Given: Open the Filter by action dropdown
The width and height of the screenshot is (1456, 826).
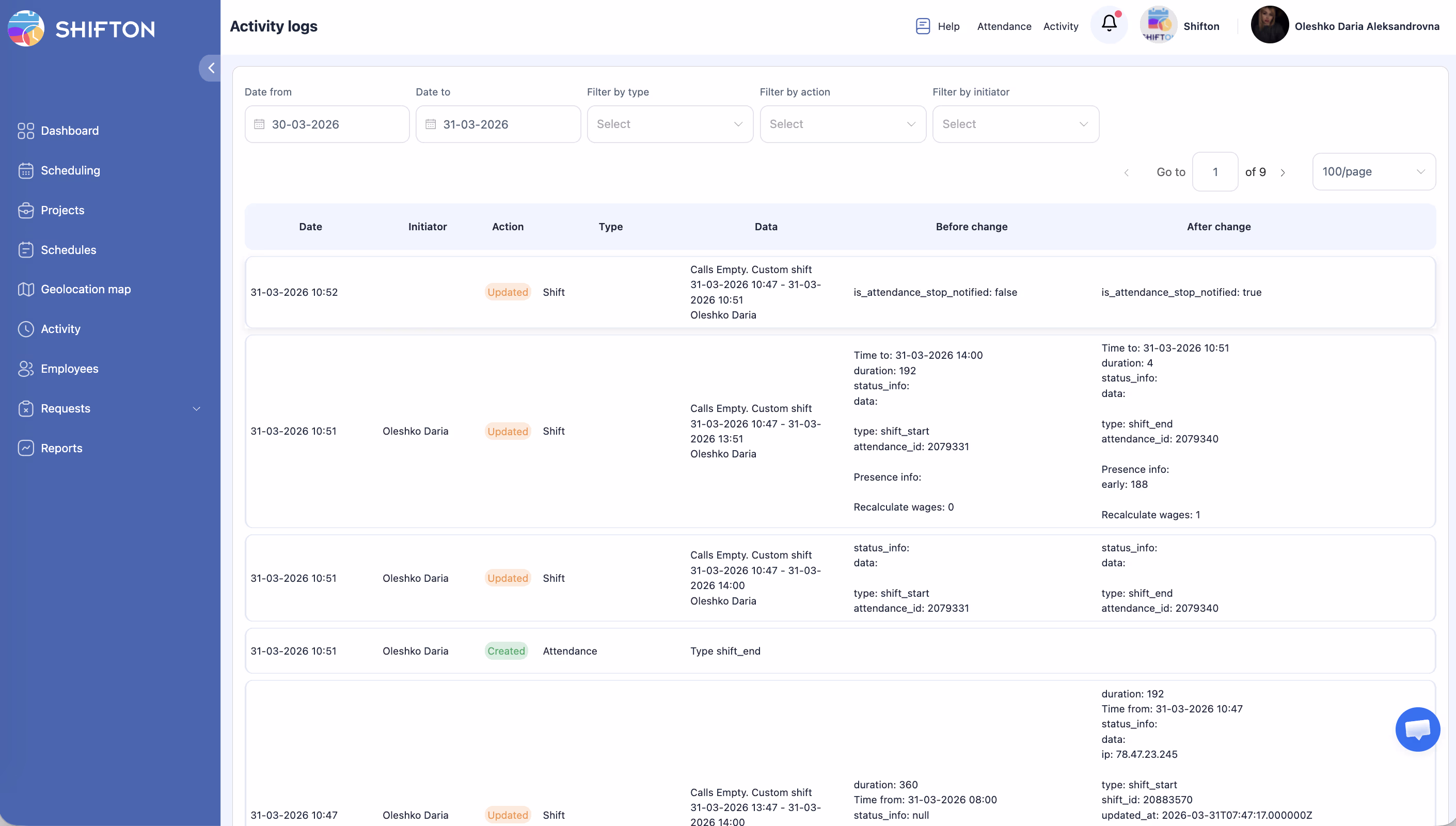Looking at the screenshot, I should point(842,124).
